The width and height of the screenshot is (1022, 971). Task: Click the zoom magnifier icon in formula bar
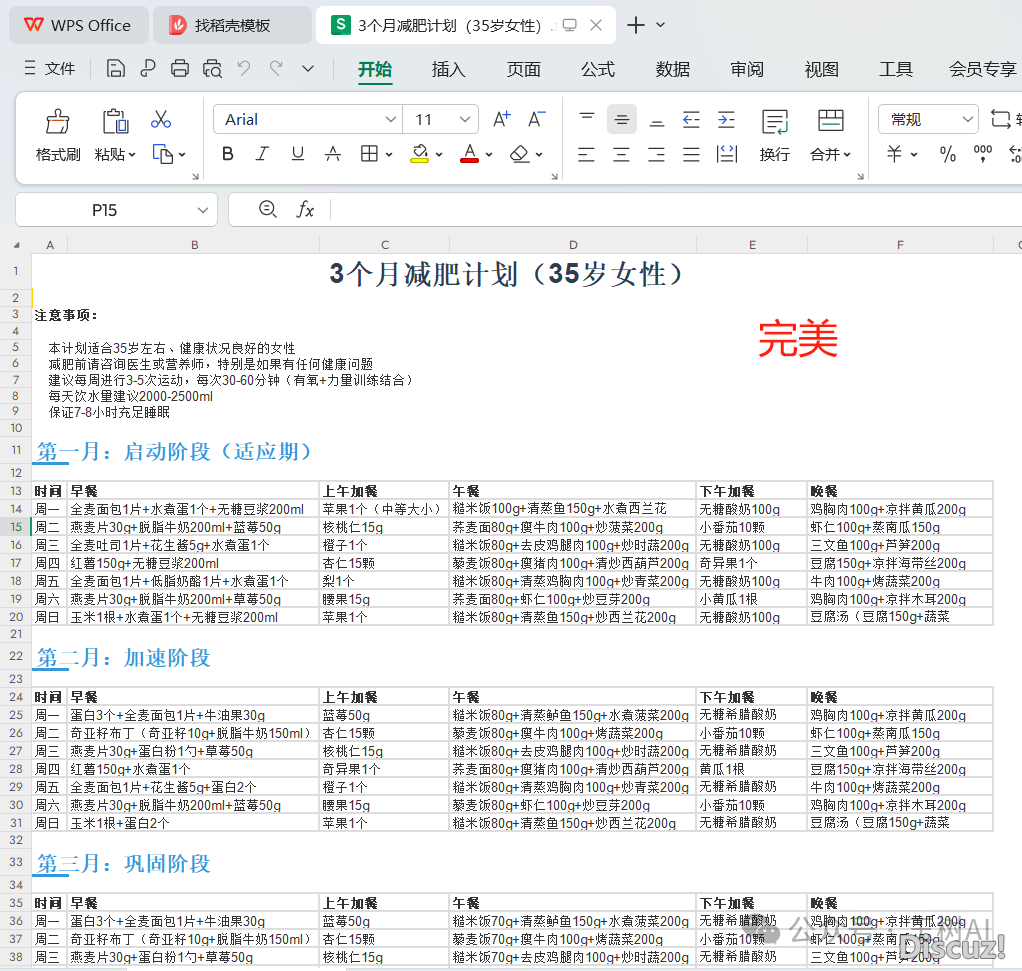[268, 209]
